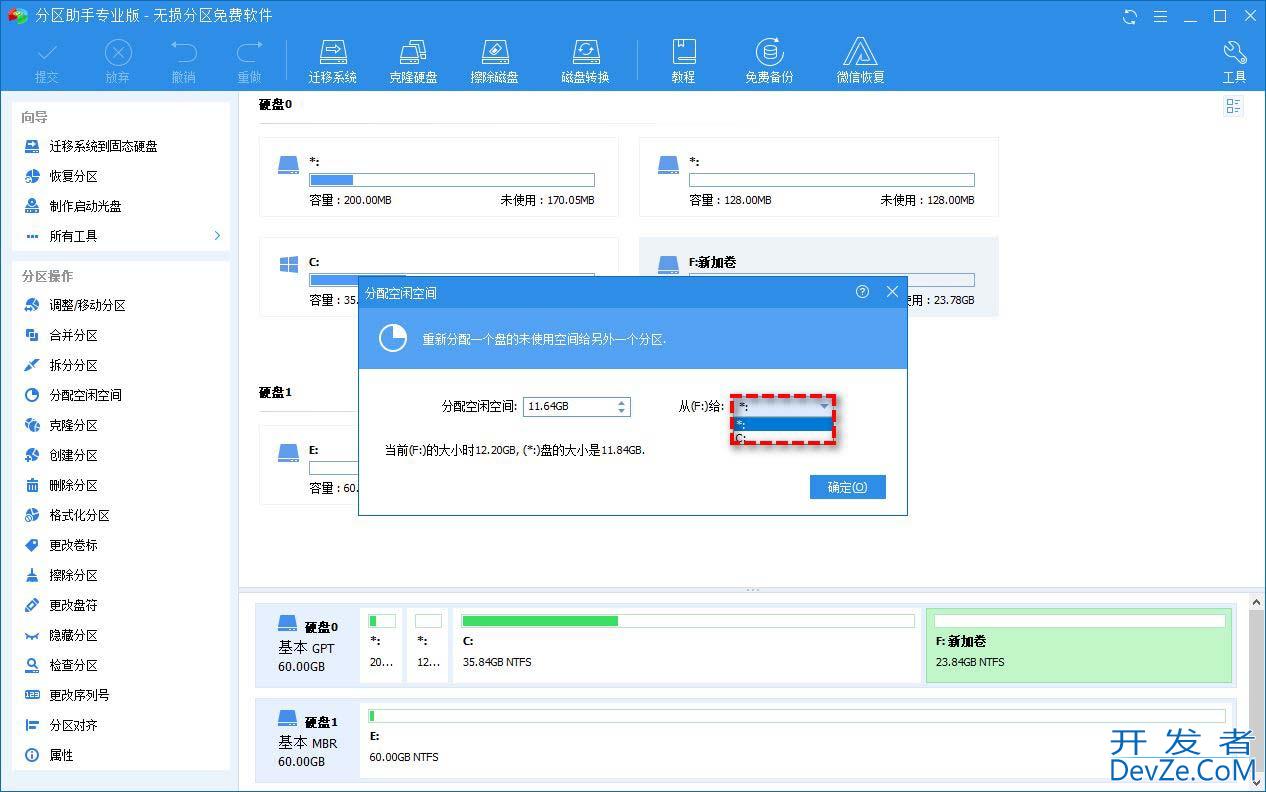Click the help icon in 分配空闲空间 dialog
1266x792 pixels.
(863, 292)
